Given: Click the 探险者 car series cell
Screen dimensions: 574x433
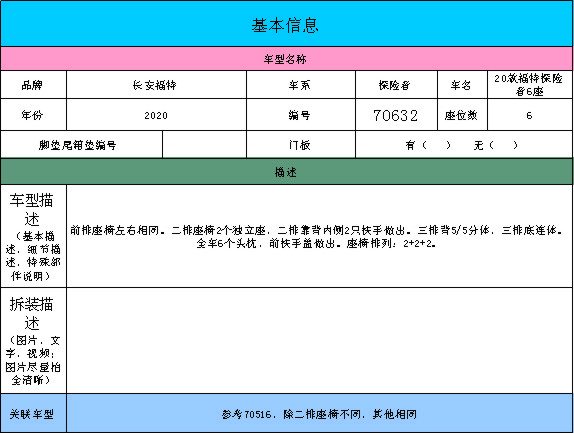Looking at the screenshot, I should click(396, 85).
